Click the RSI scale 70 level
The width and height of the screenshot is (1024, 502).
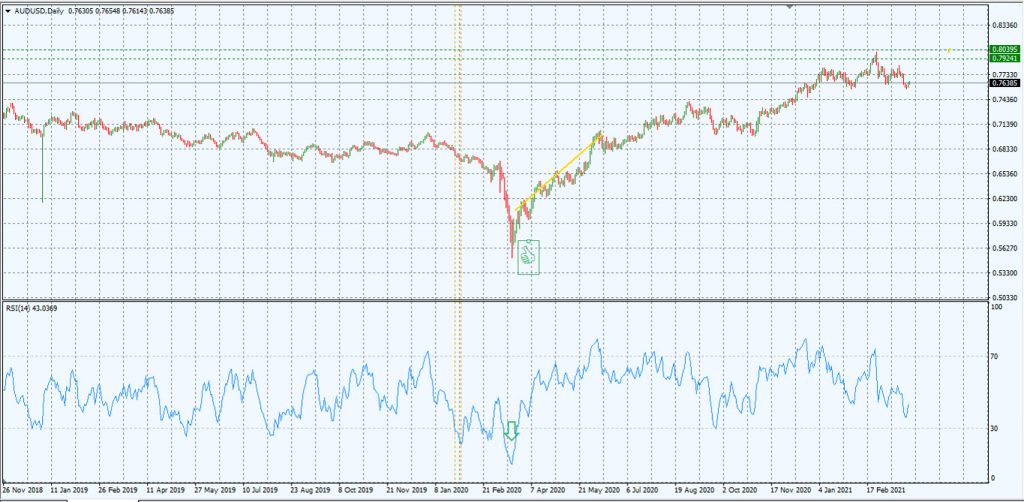[995, 355]
